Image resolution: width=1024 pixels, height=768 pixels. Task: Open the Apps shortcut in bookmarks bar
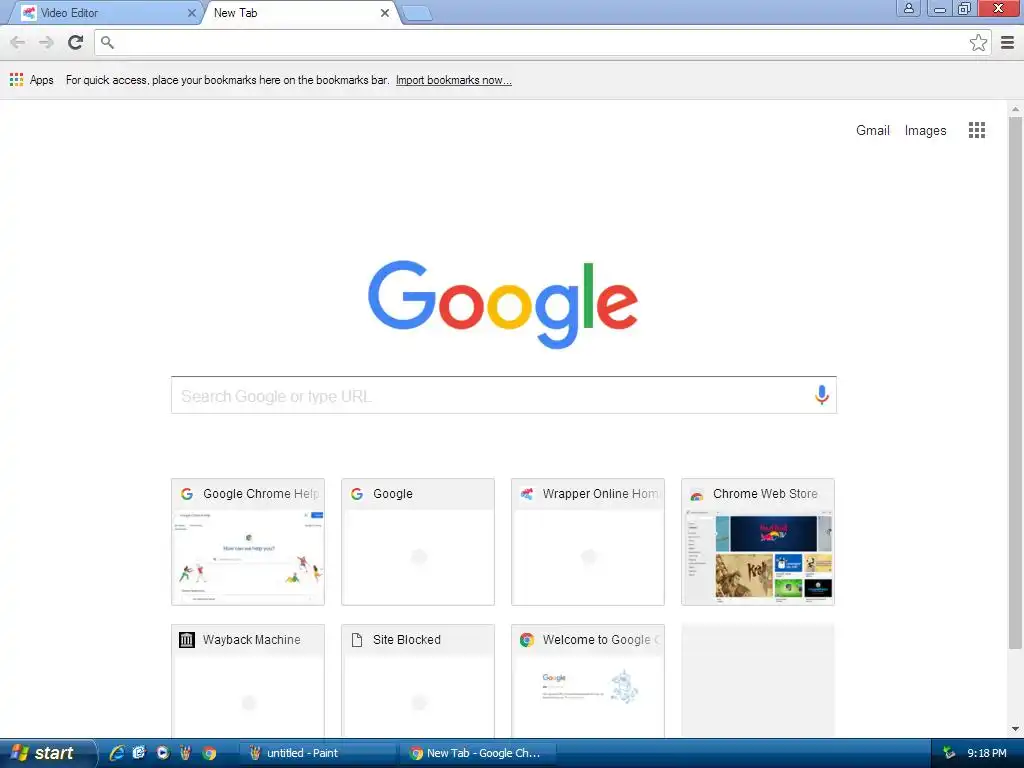(x=32, y=80)
